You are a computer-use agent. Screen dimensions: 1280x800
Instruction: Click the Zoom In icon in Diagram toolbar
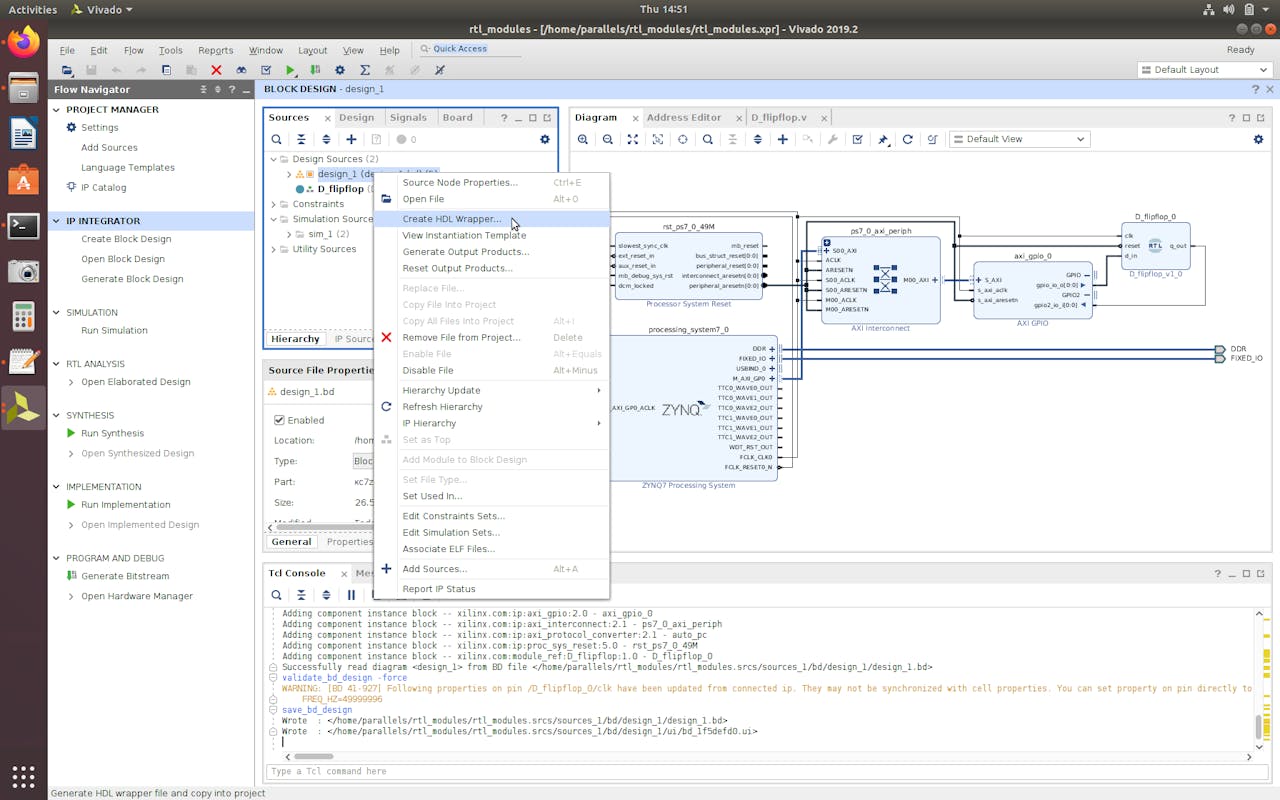[583, 140]
